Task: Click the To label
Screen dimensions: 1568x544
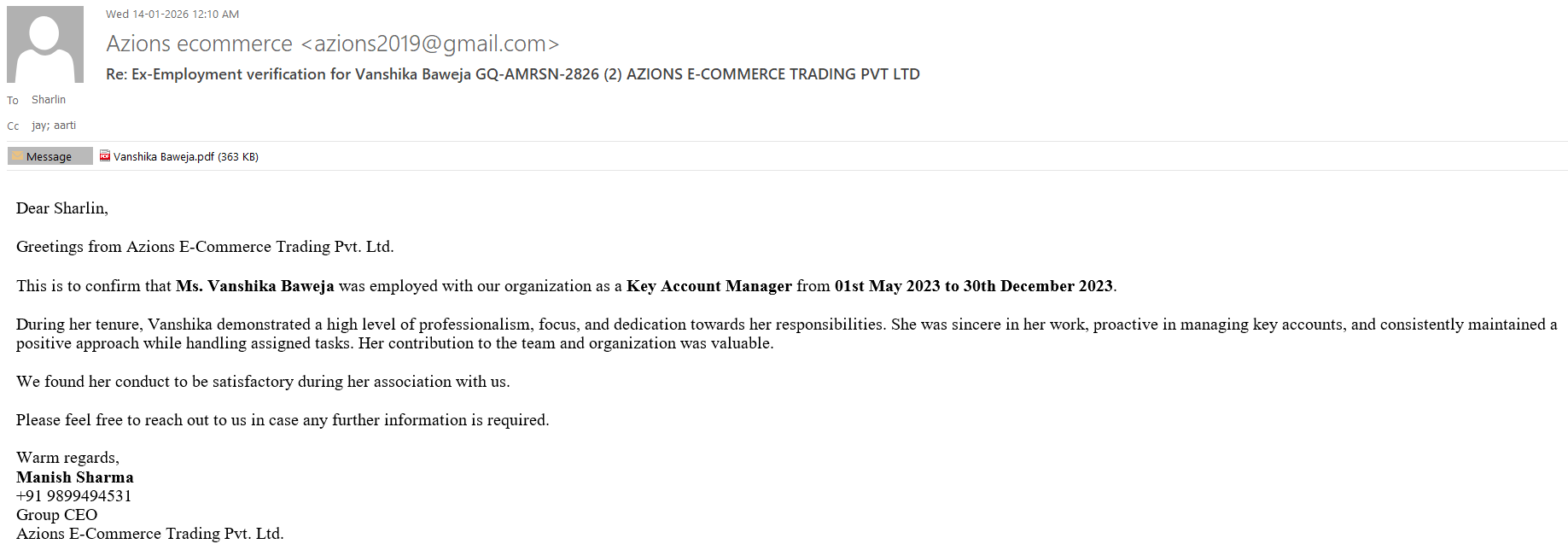Action: point(13,101)
